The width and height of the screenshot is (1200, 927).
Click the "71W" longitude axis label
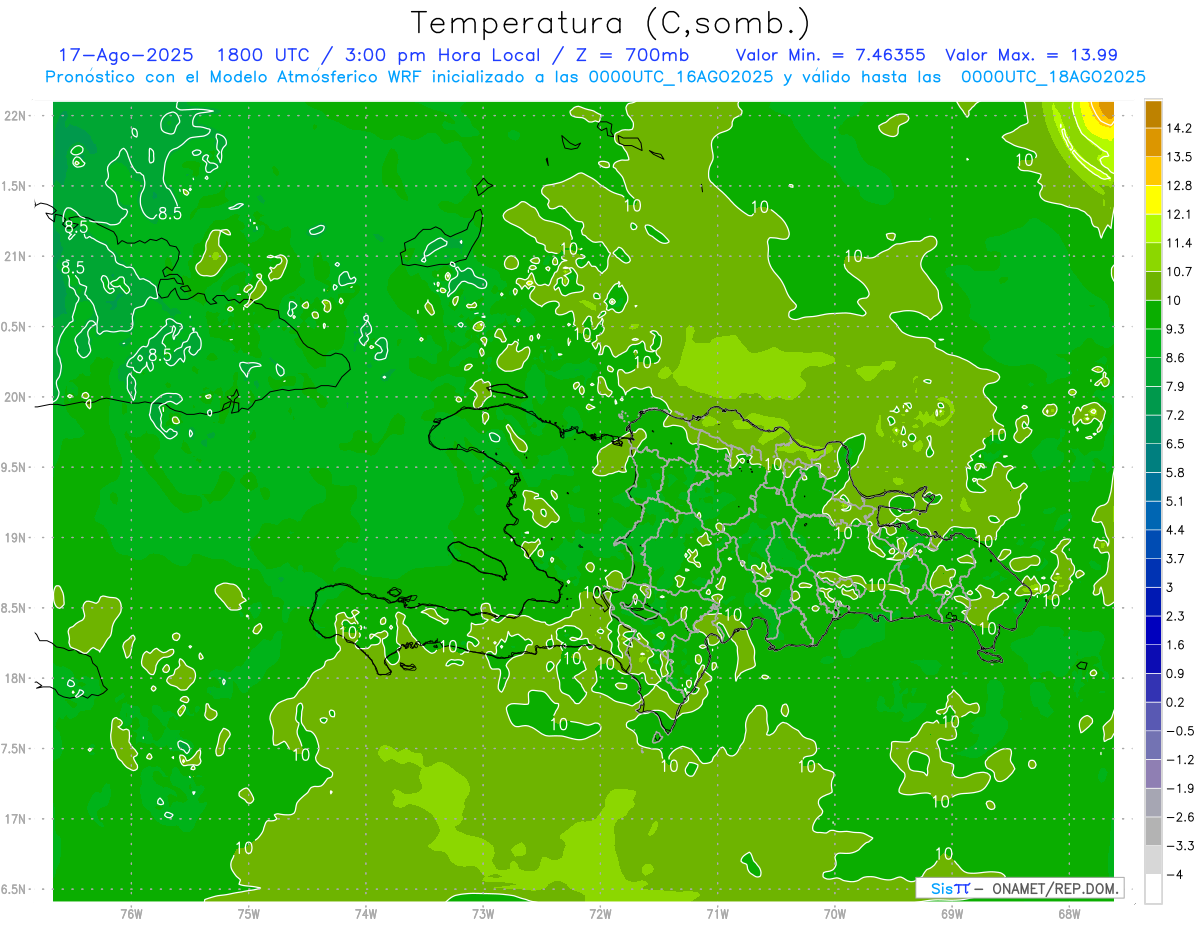(717, 913)
